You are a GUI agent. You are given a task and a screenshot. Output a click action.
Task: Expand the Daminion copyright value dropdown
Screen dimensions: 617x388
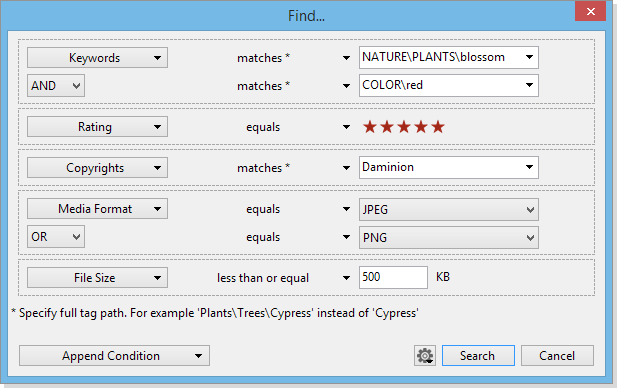click(x=529, y=167)
